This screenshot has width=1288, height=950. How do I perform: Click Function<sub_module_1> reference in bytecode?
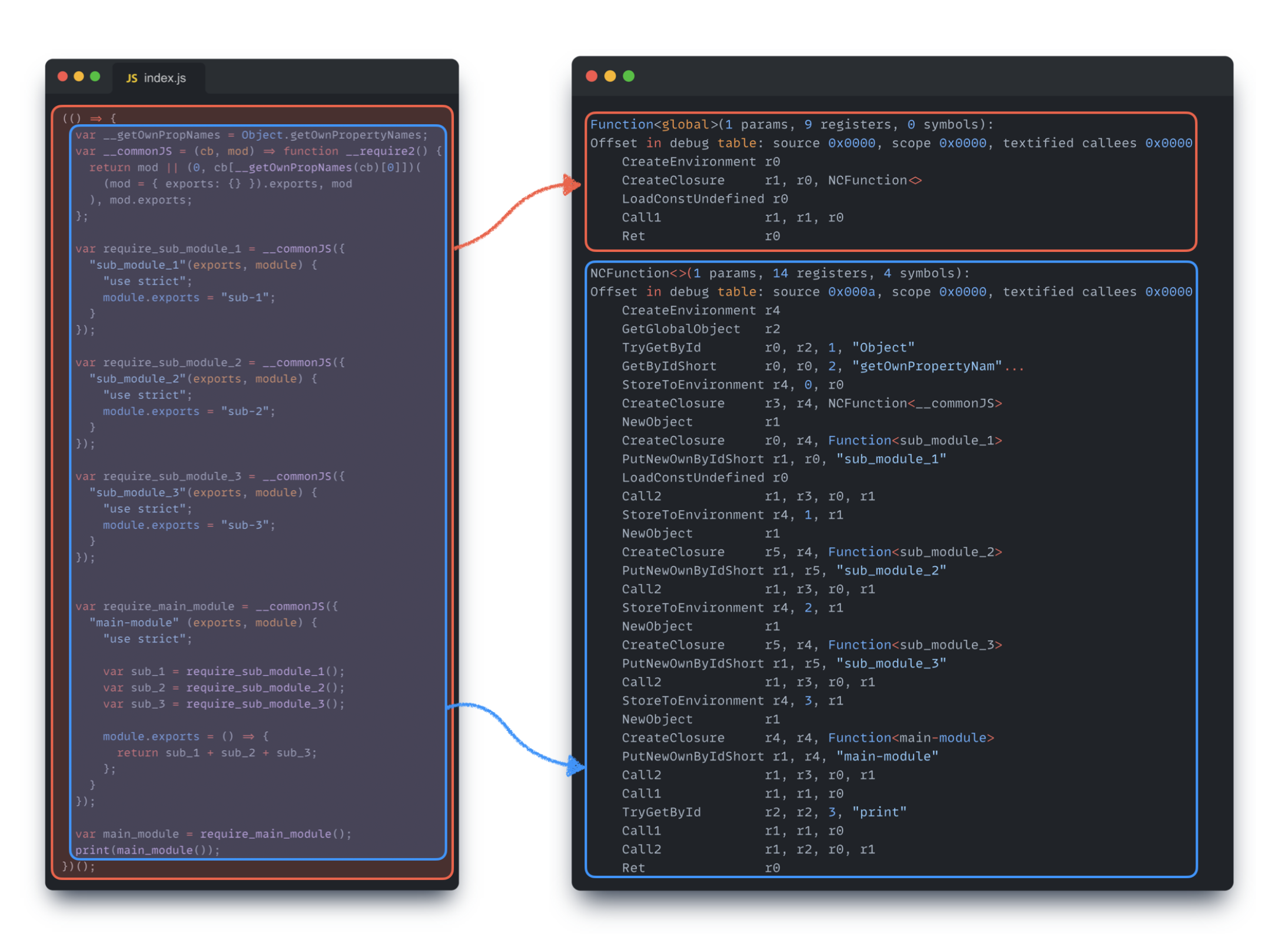coord(915,440)
